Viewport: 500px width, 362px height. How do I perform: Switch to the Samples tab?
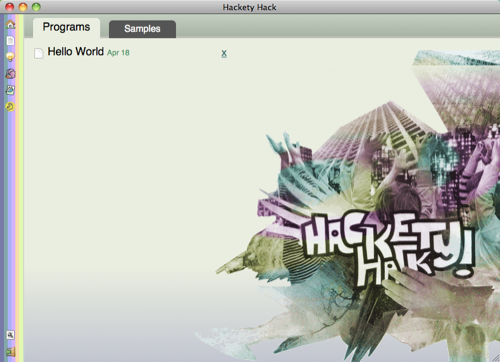pyautogui.click(x=142, y=29)
